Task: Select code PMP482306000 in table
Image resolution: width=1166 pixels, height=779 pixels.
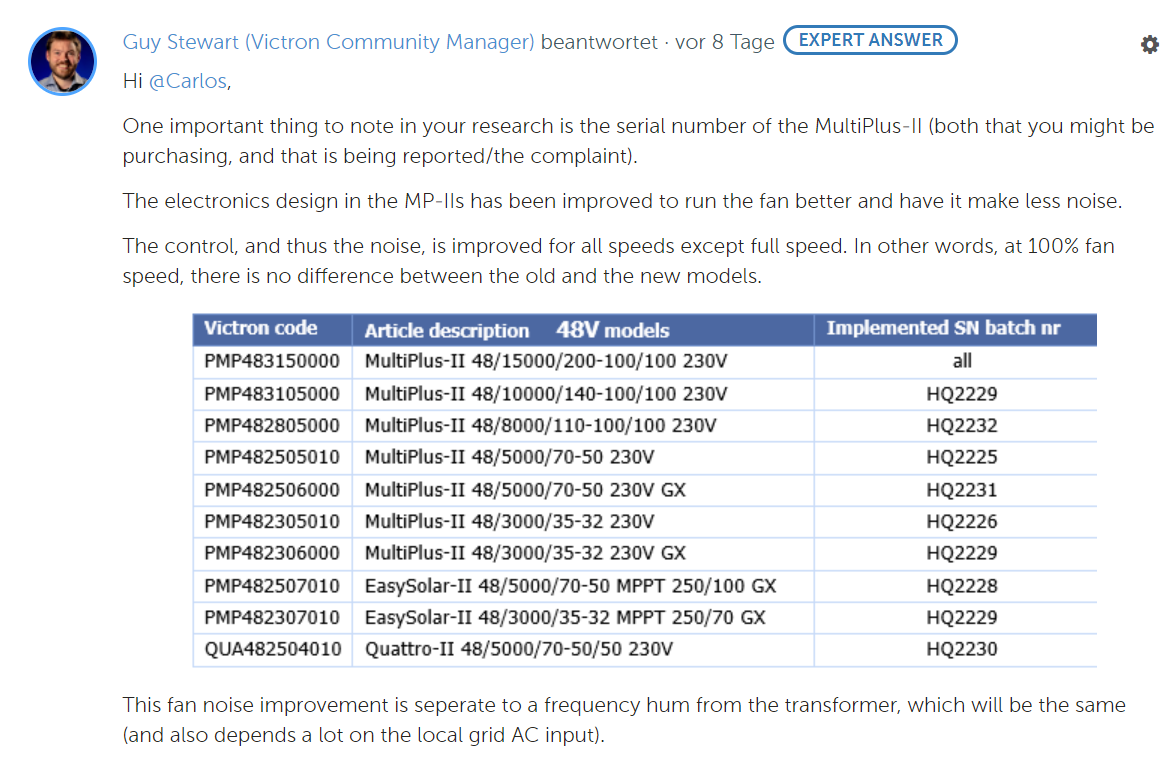Action: pyautogui.click(x=272, y=553)
